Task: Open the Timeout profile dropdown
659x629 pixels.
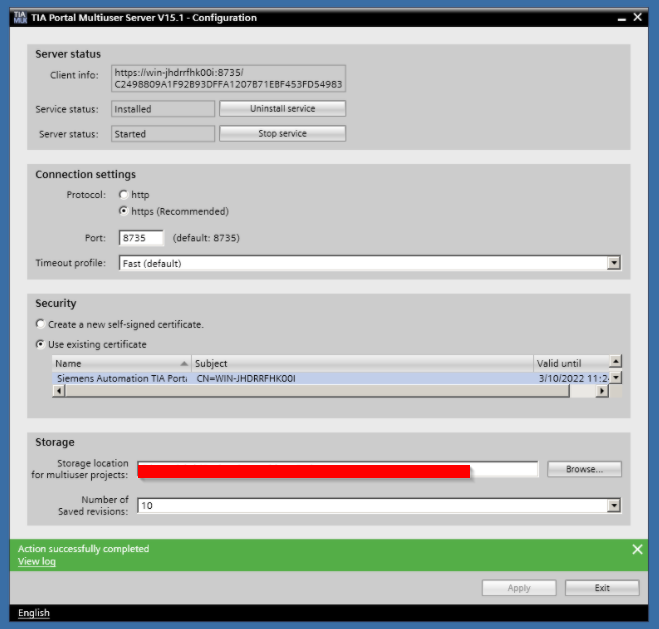Action: [614, 263]
